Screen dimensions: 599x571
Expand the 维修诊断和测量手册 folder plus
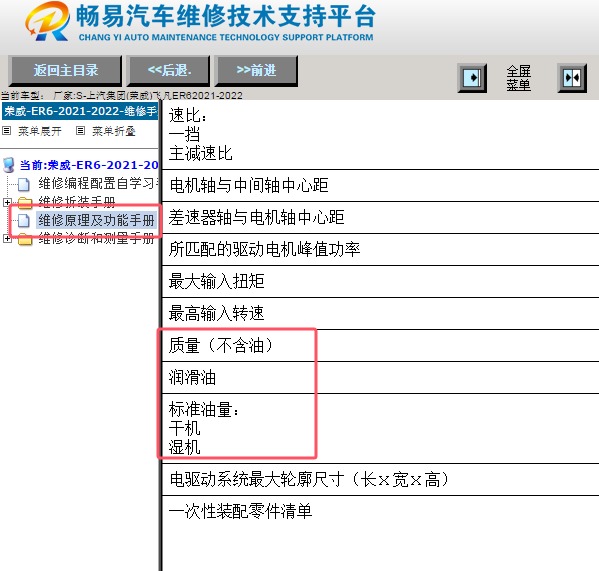[7, 239]
